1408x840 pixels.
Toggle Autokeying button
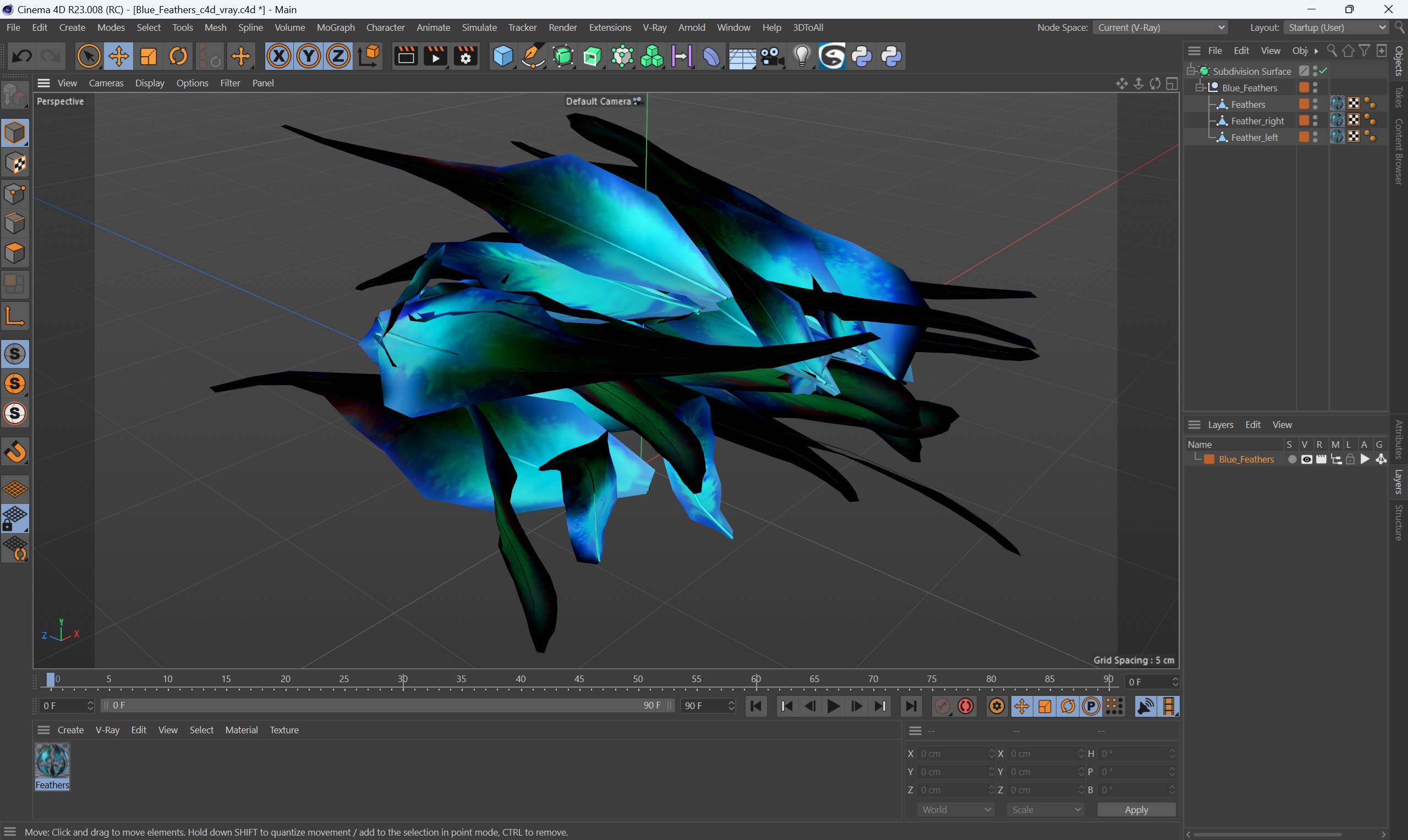(x=966, y=706)
